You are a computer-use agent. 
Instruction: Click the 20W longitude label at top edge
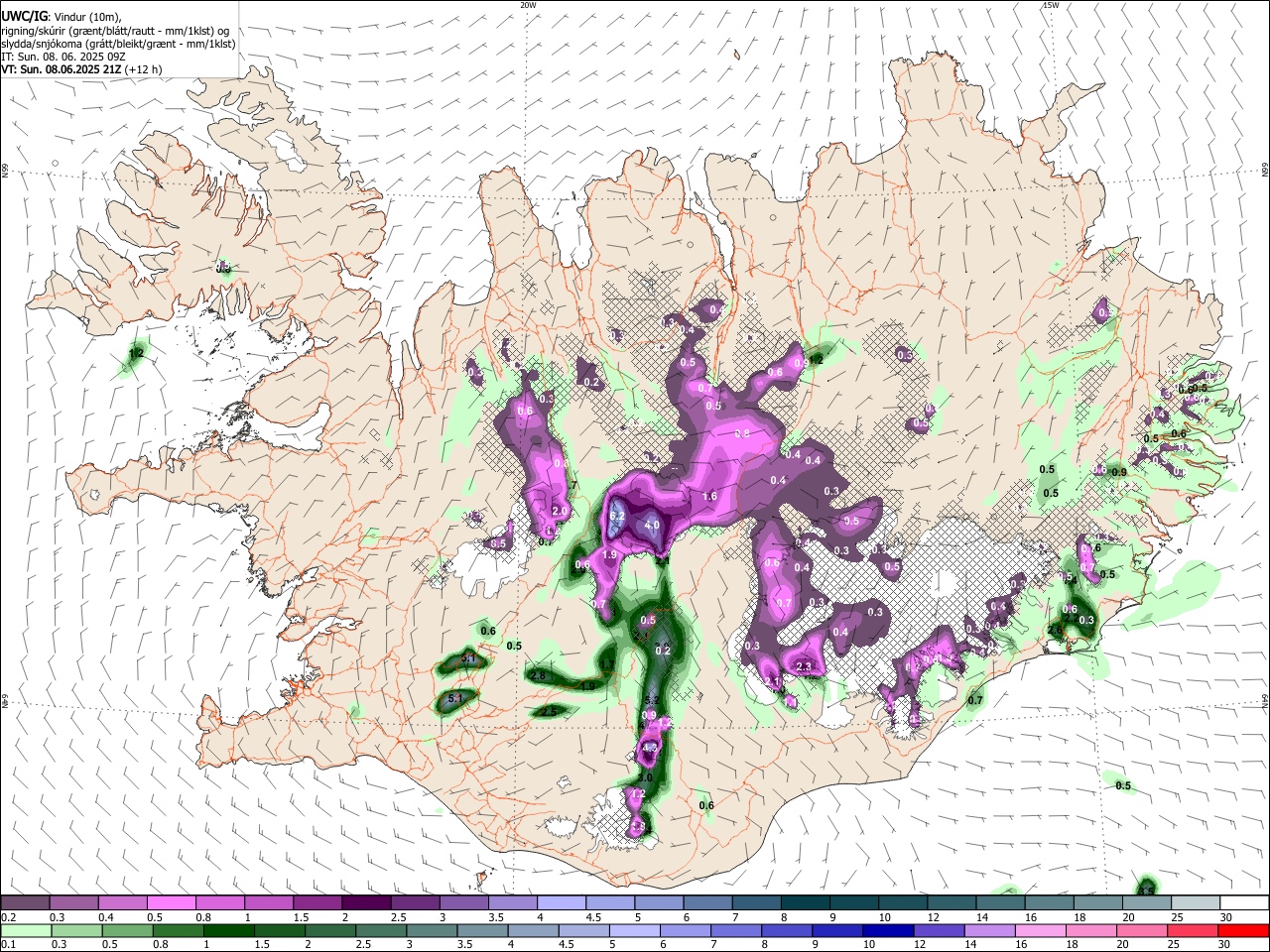529,5
